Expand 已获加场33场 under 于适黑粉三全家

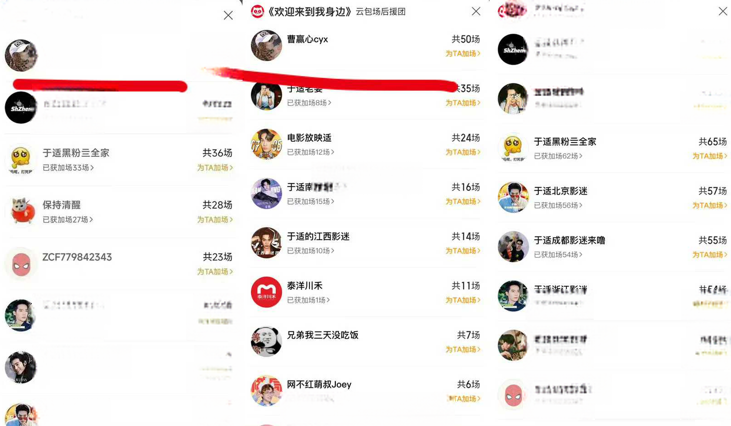tap(68, 167)
